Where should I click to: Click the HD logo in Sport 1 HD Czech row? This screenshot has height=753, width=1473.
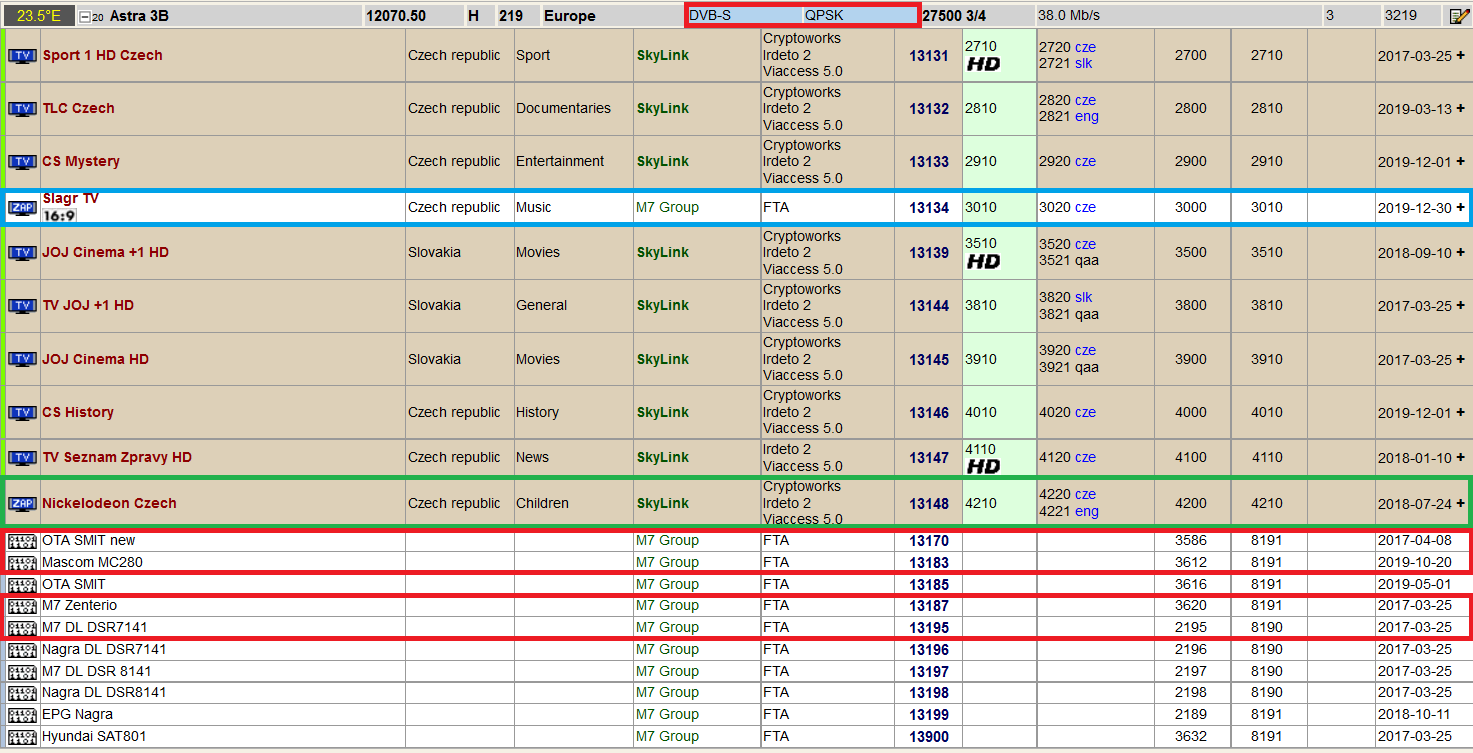coord(983,65)
